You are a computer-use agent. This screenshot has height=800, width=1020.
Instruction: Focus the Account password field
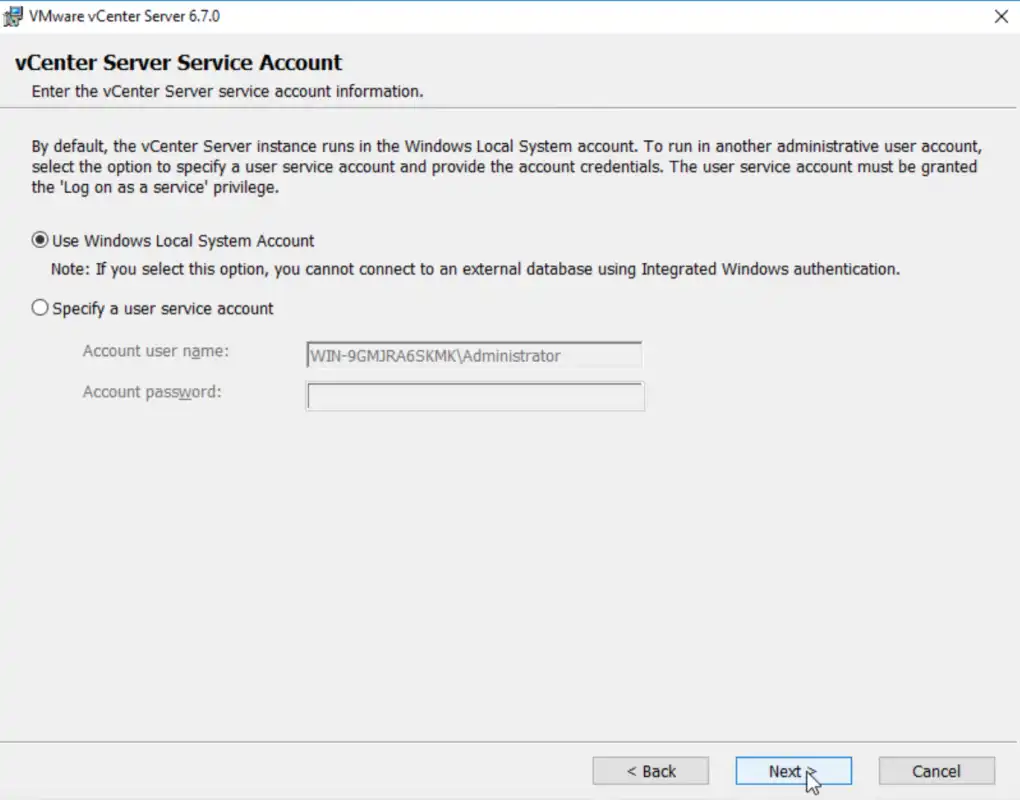point(476,396)
